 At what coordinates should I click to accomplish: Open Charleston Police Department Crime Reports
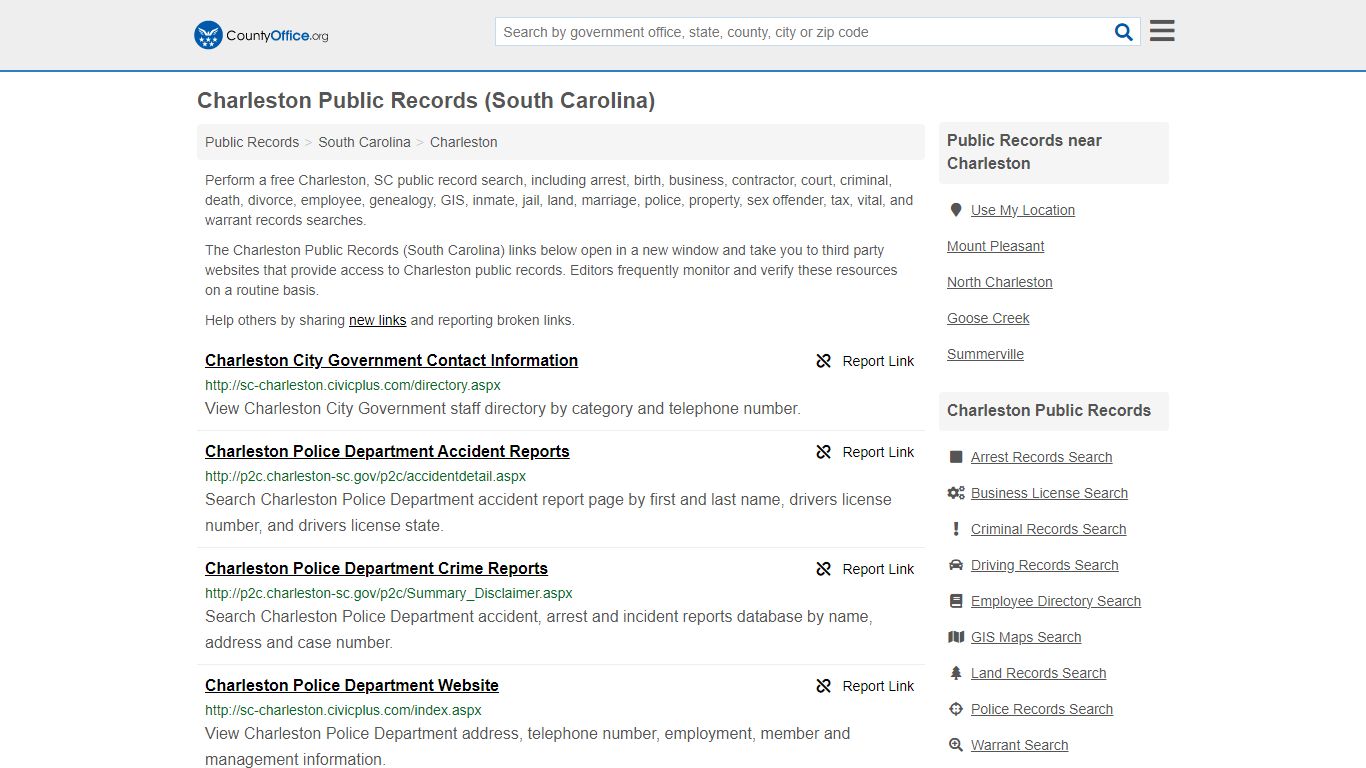tap(376, 568)
